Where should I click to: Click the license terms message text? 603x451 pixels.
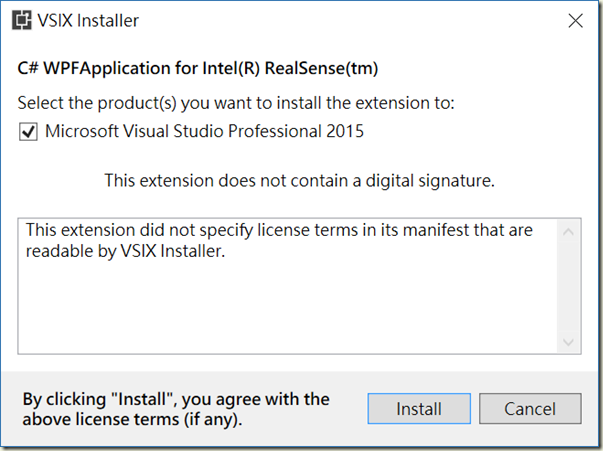pyautogui.click(x=279, y=231)
